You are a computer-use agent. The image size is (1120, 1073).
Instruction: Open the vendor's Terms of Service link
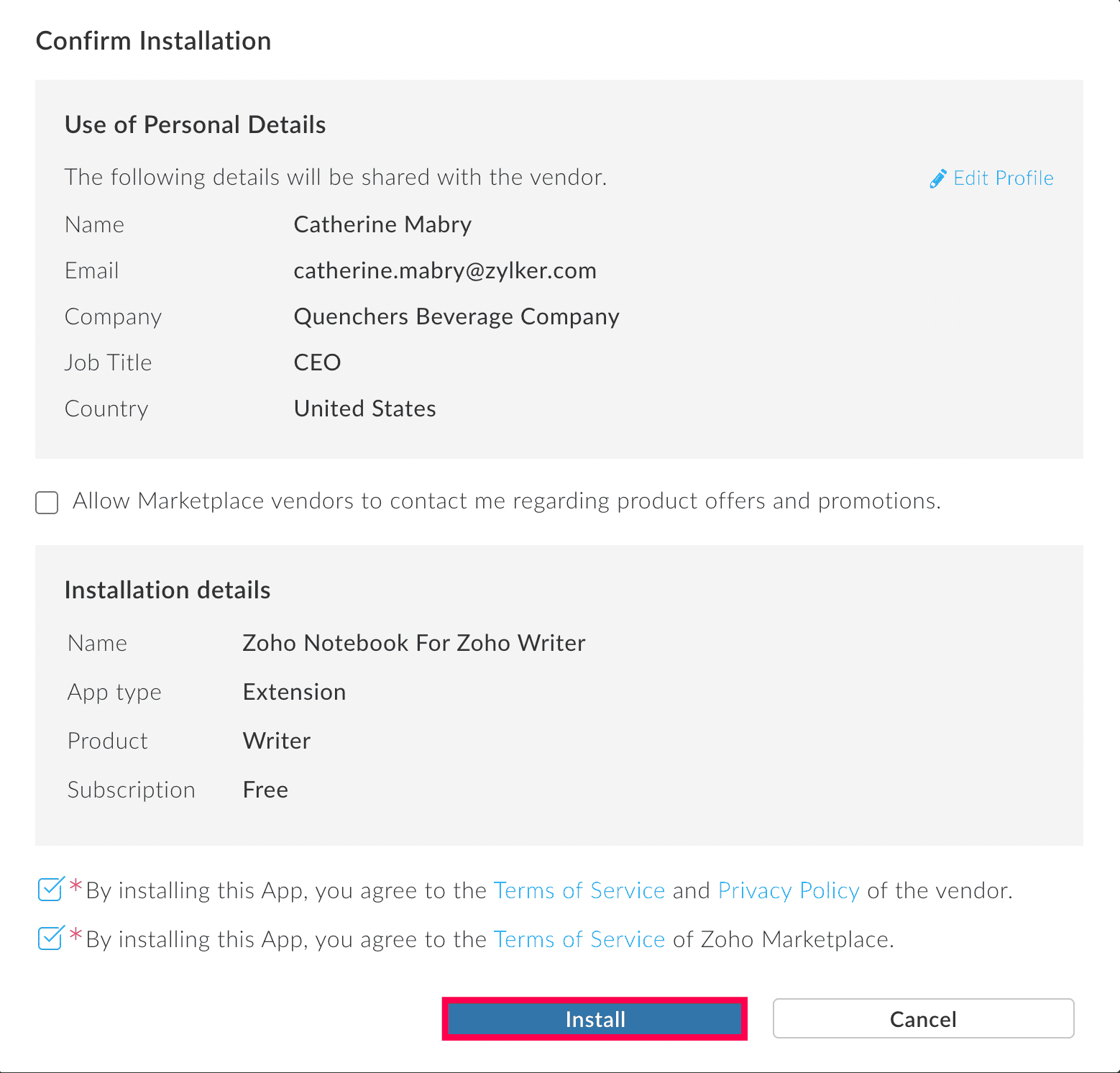(x=579, y=890)
